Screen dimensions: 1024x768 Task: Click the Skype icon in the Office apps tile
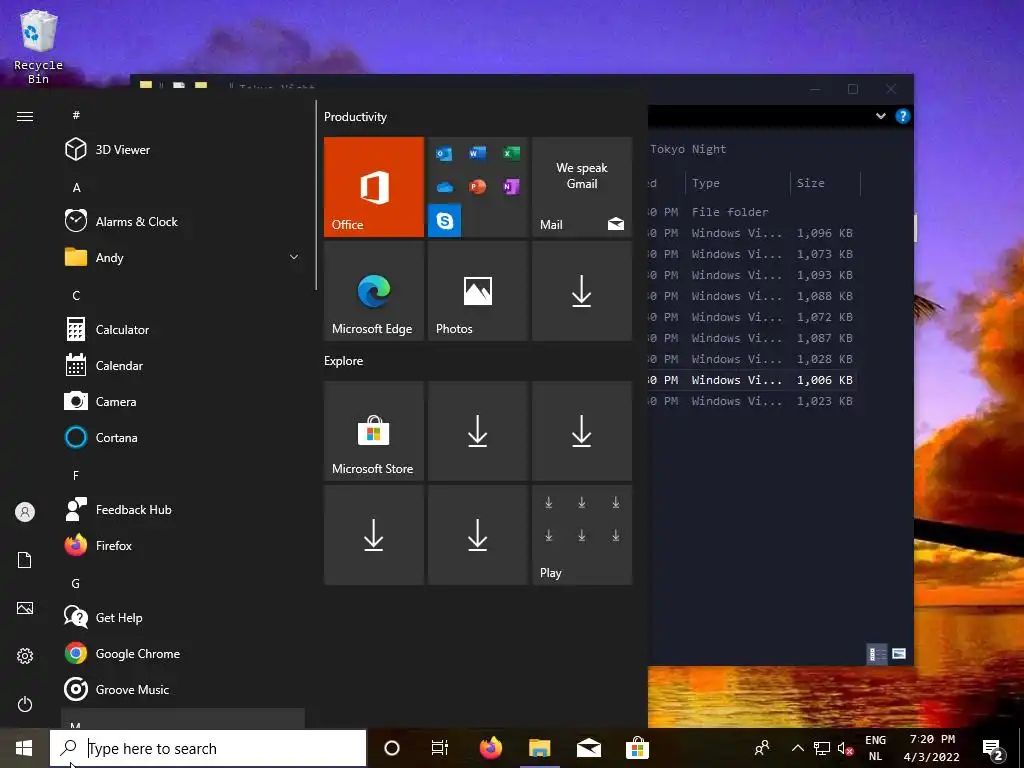(445, 220)
